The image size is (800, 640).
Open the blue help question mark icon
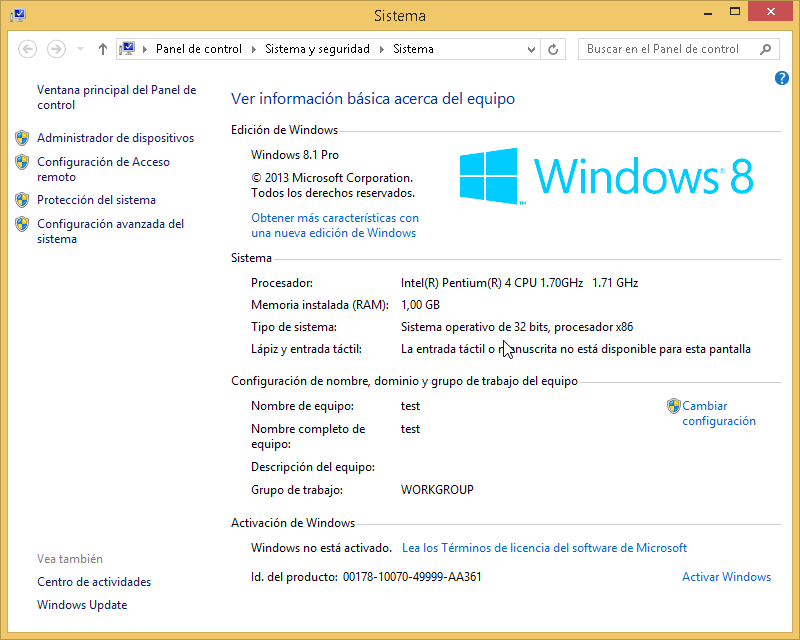(x=782, y=78)
